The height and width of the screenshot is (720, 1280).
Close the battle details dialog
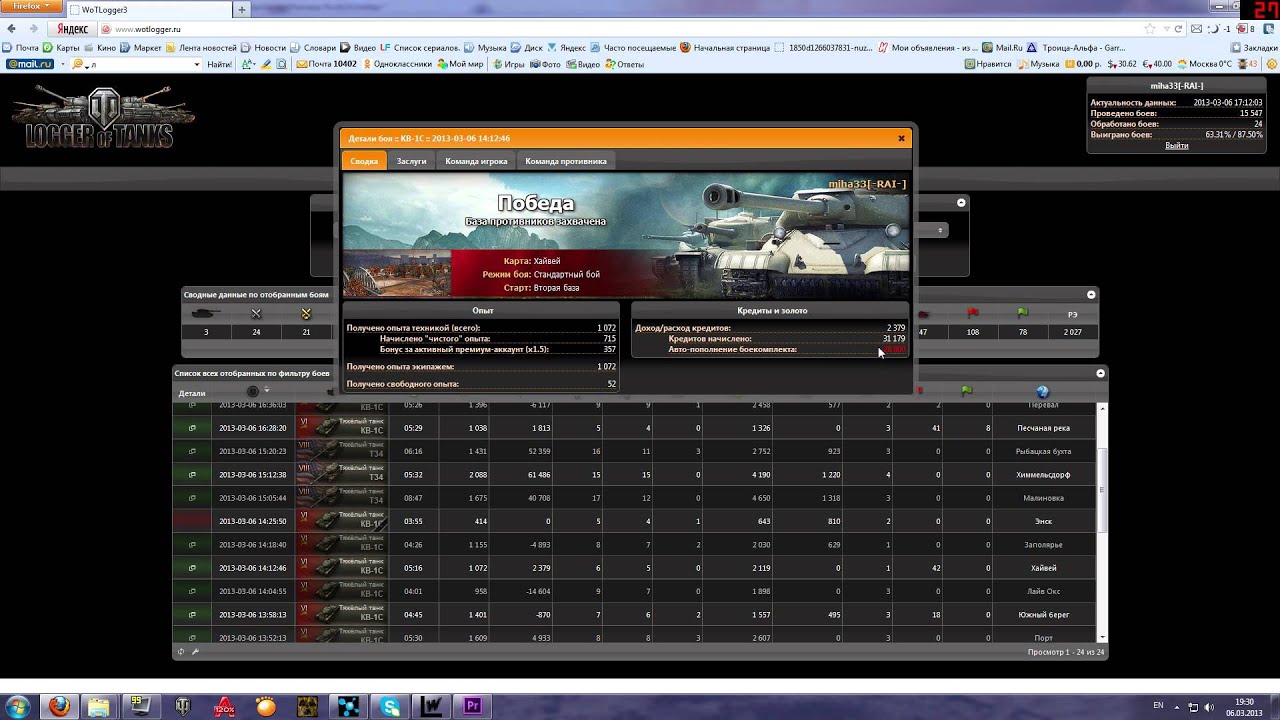(x=901, y=138)
